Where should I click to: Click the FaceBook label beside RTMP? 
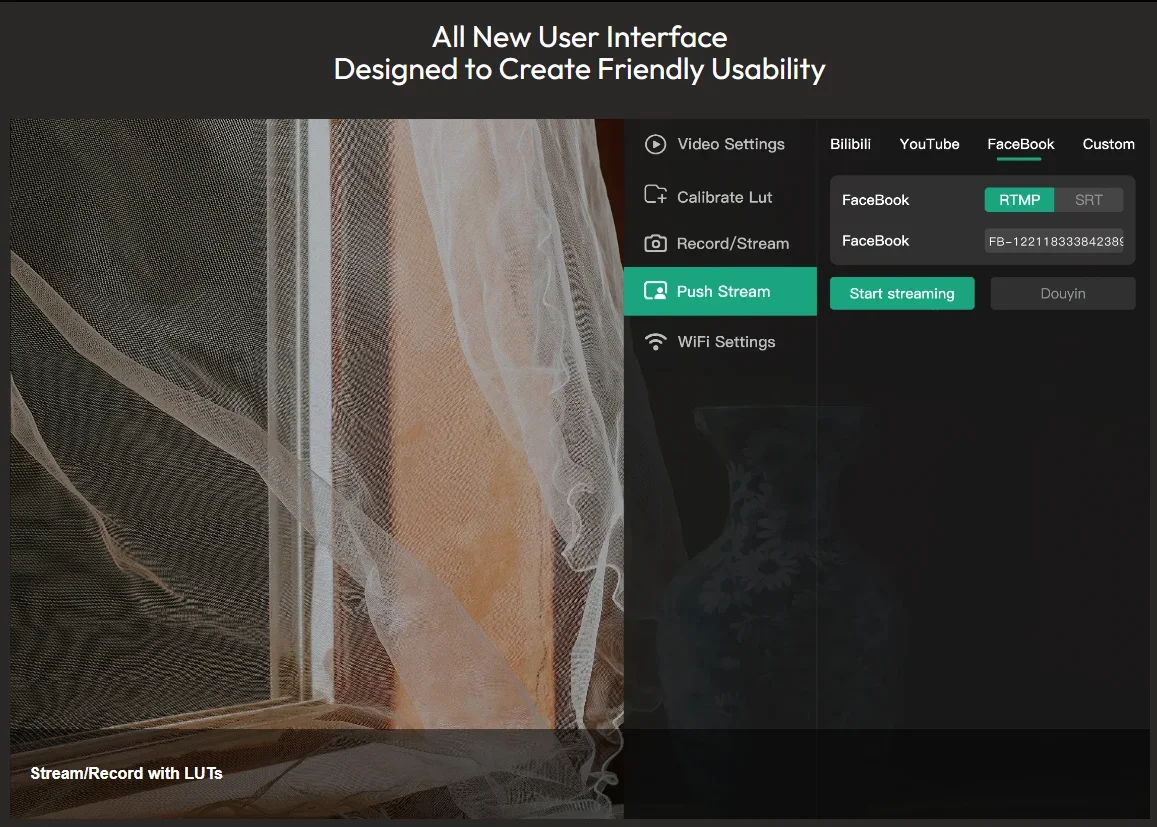pos(875,200)
